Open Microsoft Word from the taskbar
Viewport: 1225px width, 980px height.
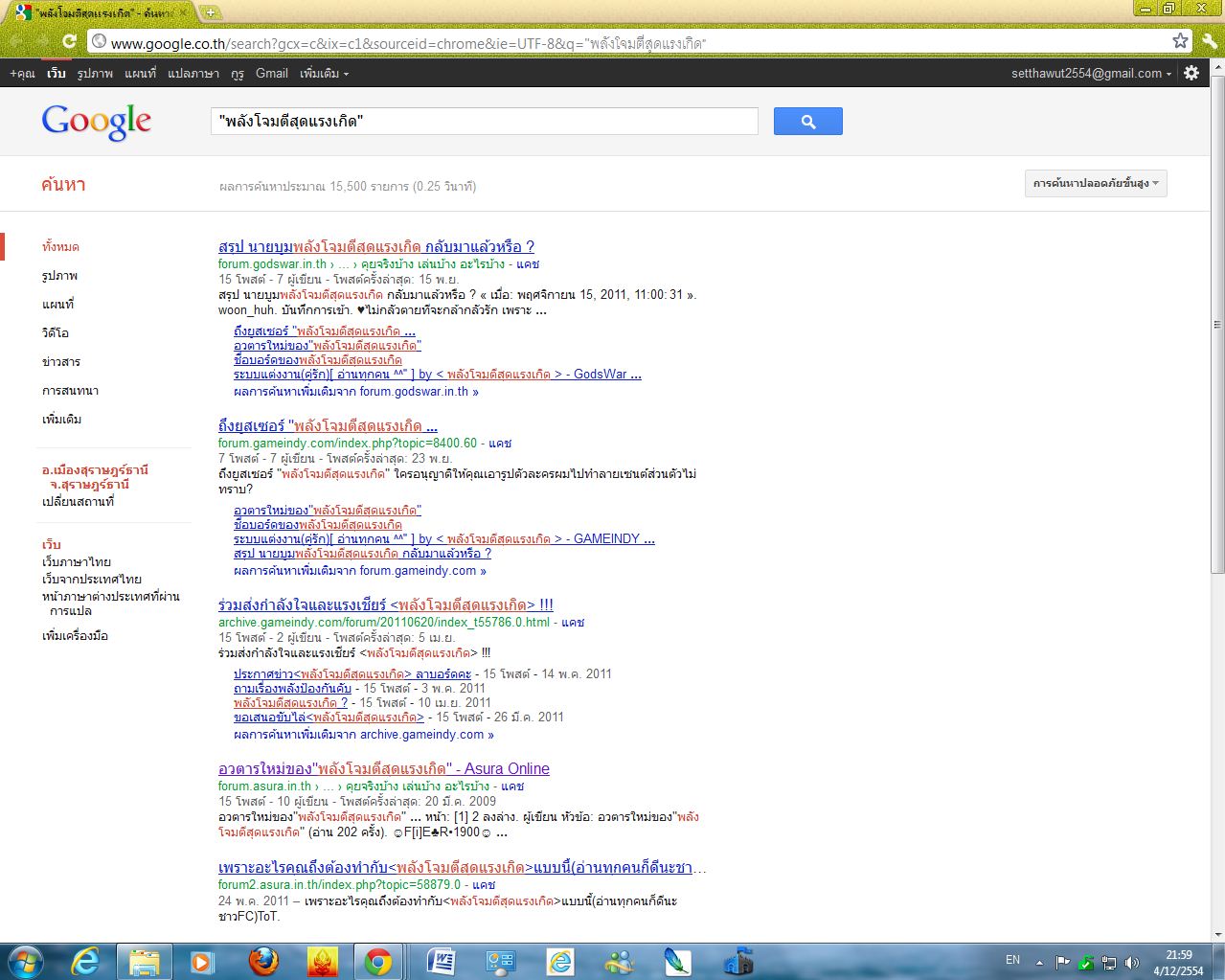coord(442,962)
